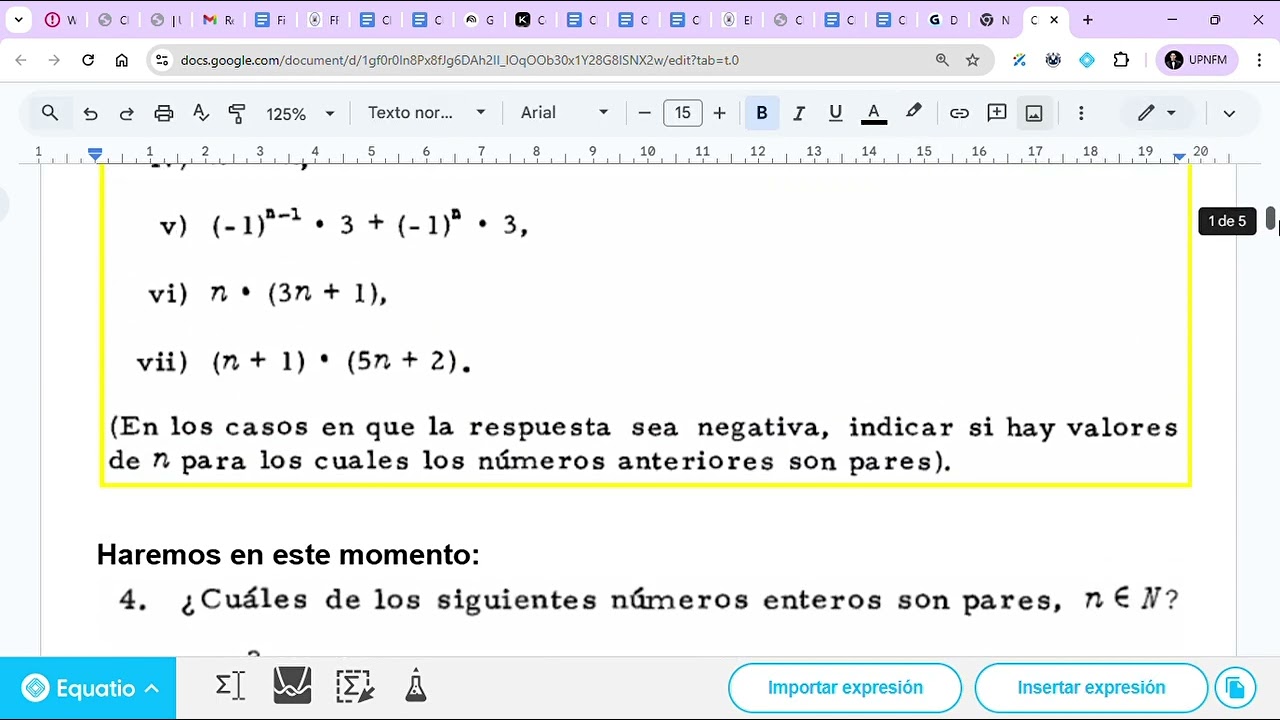
Task: Toggle italic formatting
Action: pyautogui.click(x=798, y=113)
